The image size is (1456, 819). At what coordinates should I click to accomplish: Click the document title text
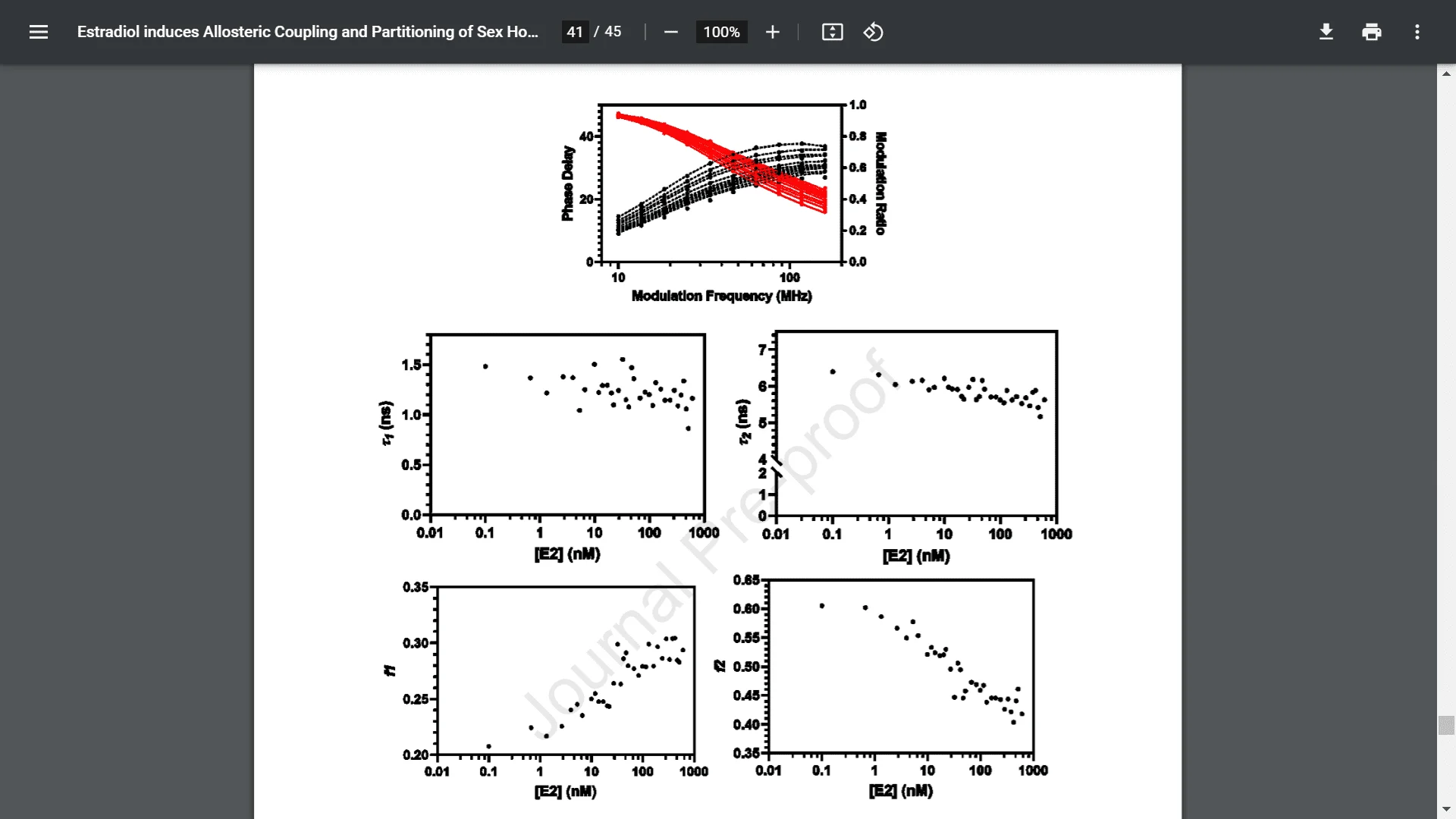click(x=307, y=32)
